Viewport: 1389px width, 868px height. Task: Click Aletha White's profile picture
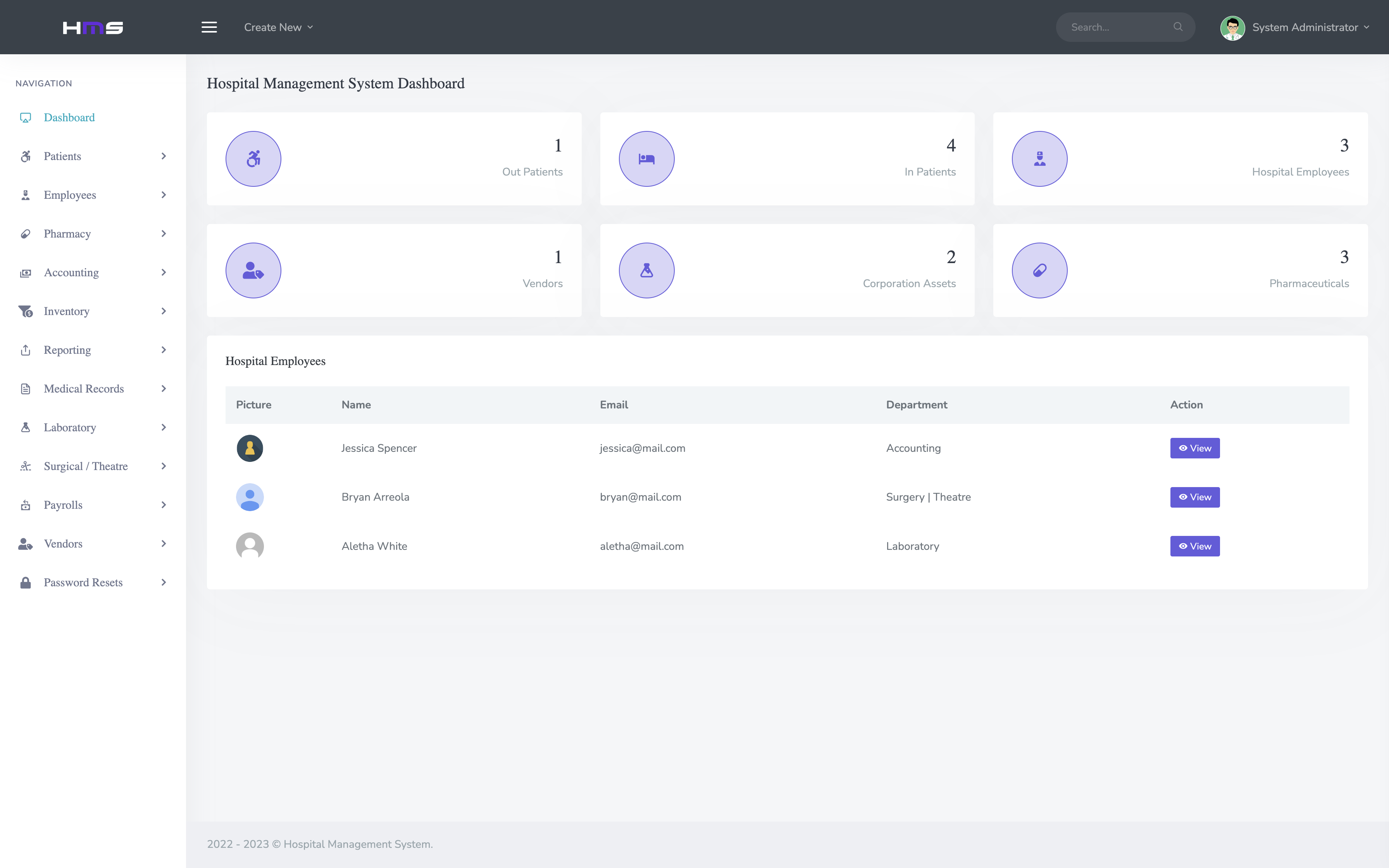pyautogui.click(x=250, y=546)
